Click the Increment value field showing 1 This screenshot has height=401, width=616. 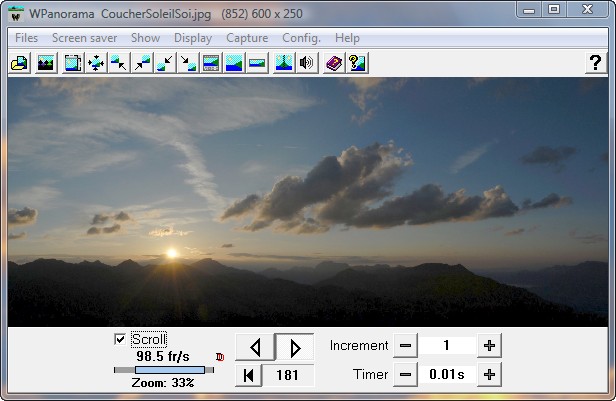coord(446,346)
